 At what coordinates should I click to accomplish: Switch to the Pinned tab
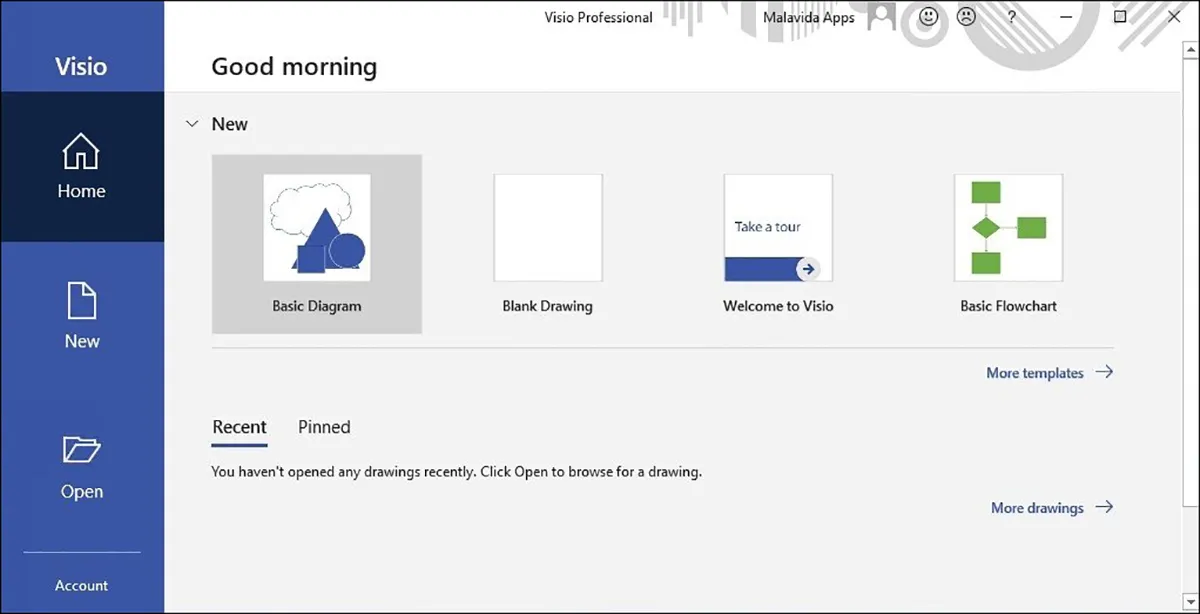[x=324, y=427]
